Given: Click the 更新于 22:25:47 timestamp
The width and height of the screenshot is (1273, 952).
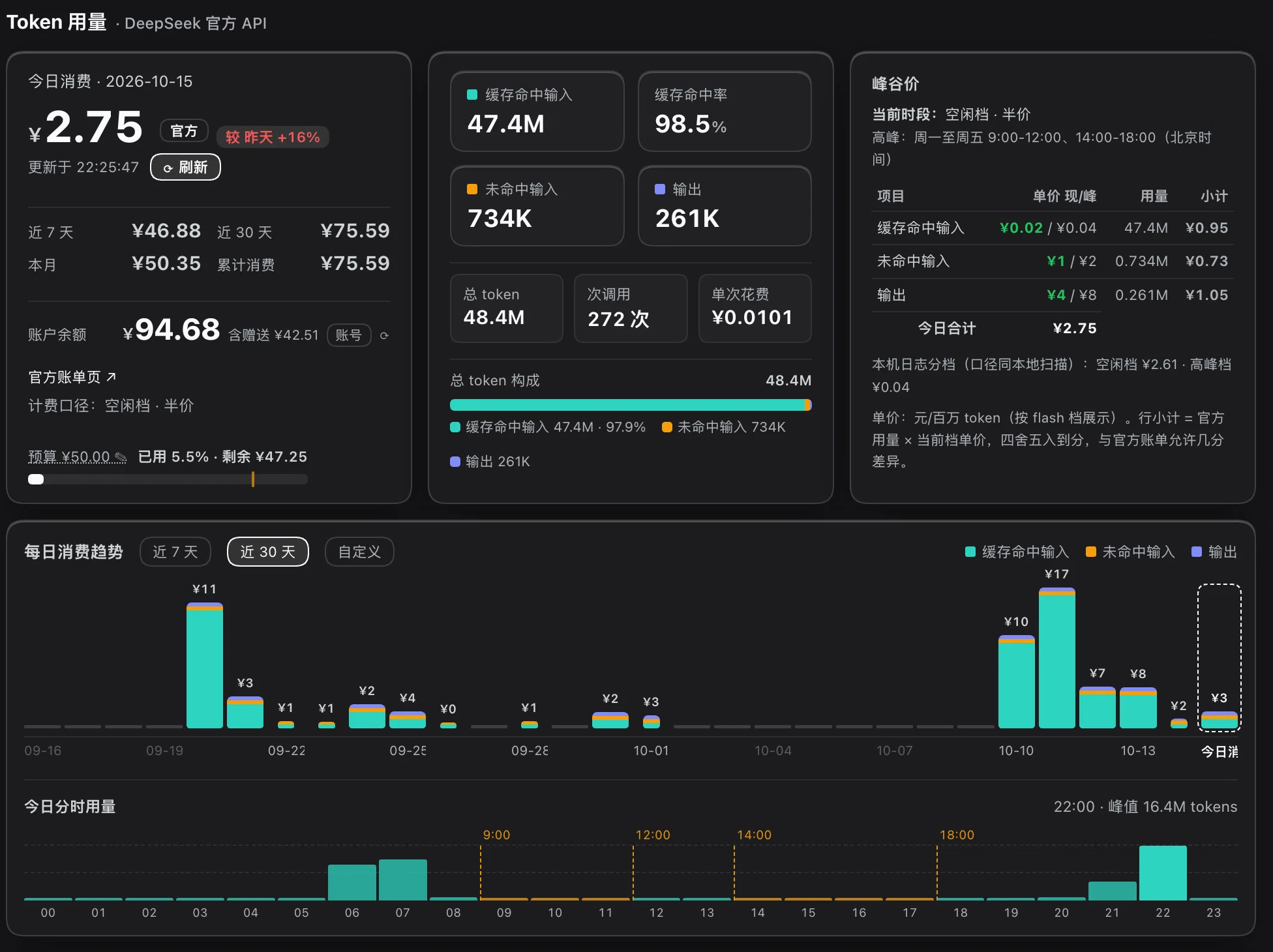Looking at the screenshot, I should click(83, 168).
